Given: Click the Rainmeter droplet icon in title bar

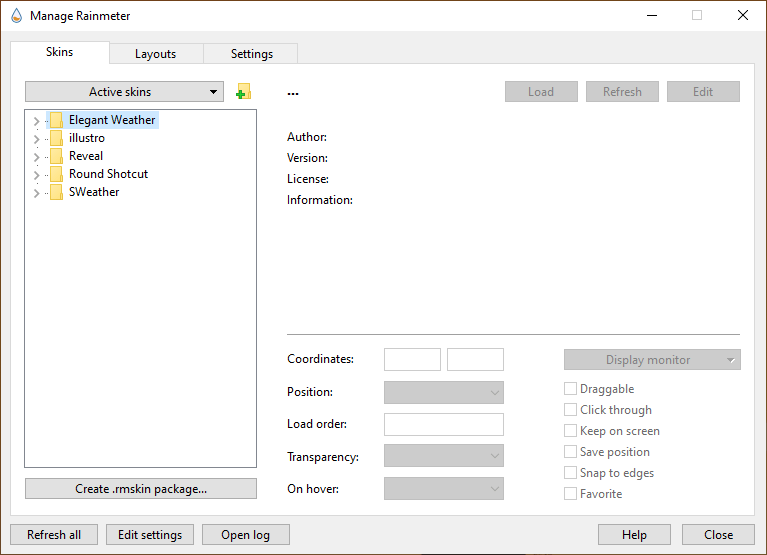Looking at the screenshot, I should click(16, 16).
